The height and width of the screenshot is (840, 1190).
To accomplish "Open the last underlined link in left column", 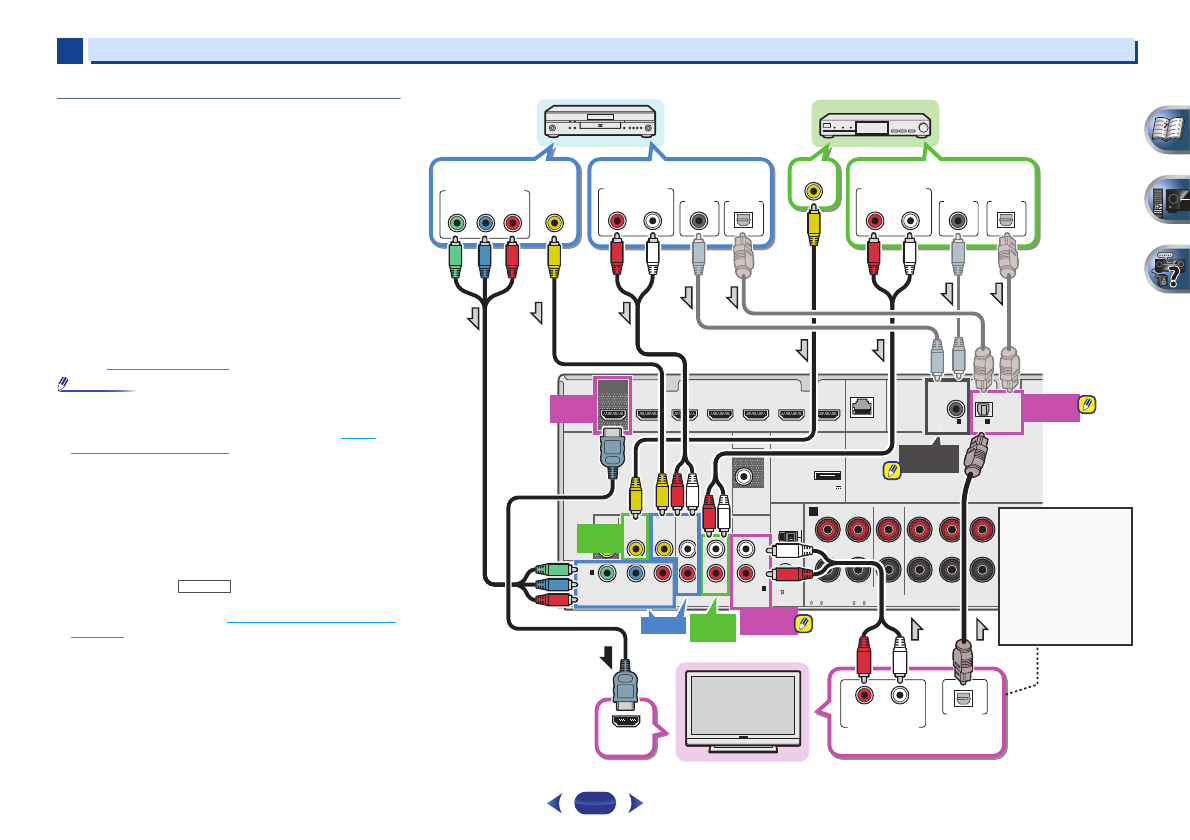I will click(310, 623).
